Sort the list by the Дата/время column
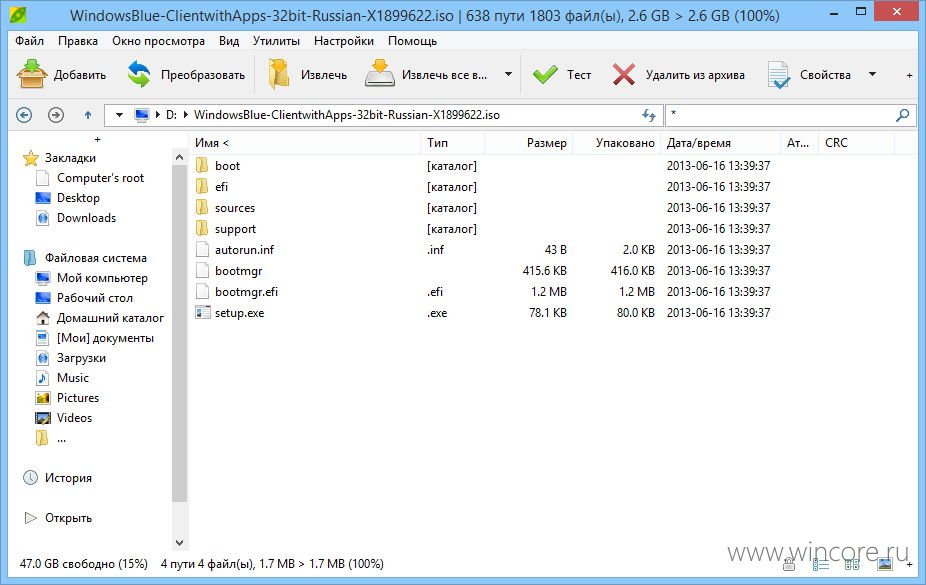The height and width of the screenshot is (585, 926). 720,143
